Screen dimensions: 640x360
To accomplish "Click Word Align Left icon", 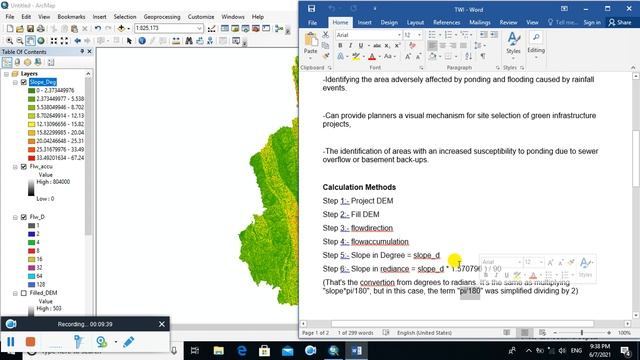I will [432, 46].
